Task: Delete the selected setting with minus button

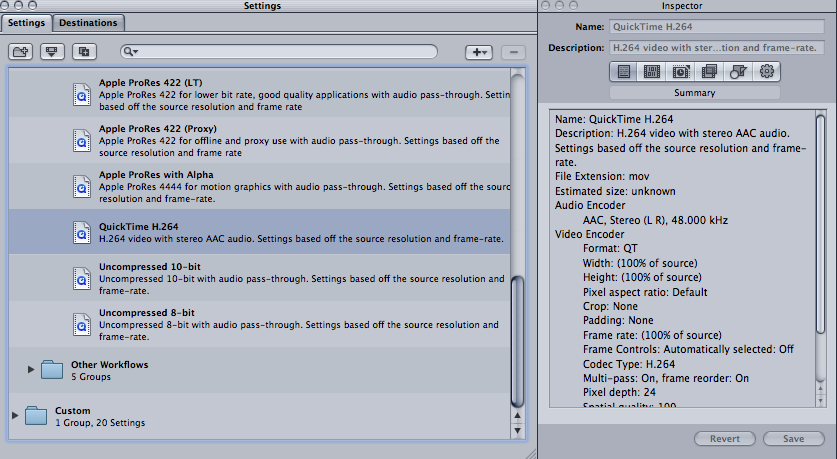Action: pyautogui.click(x=514, y=52)
